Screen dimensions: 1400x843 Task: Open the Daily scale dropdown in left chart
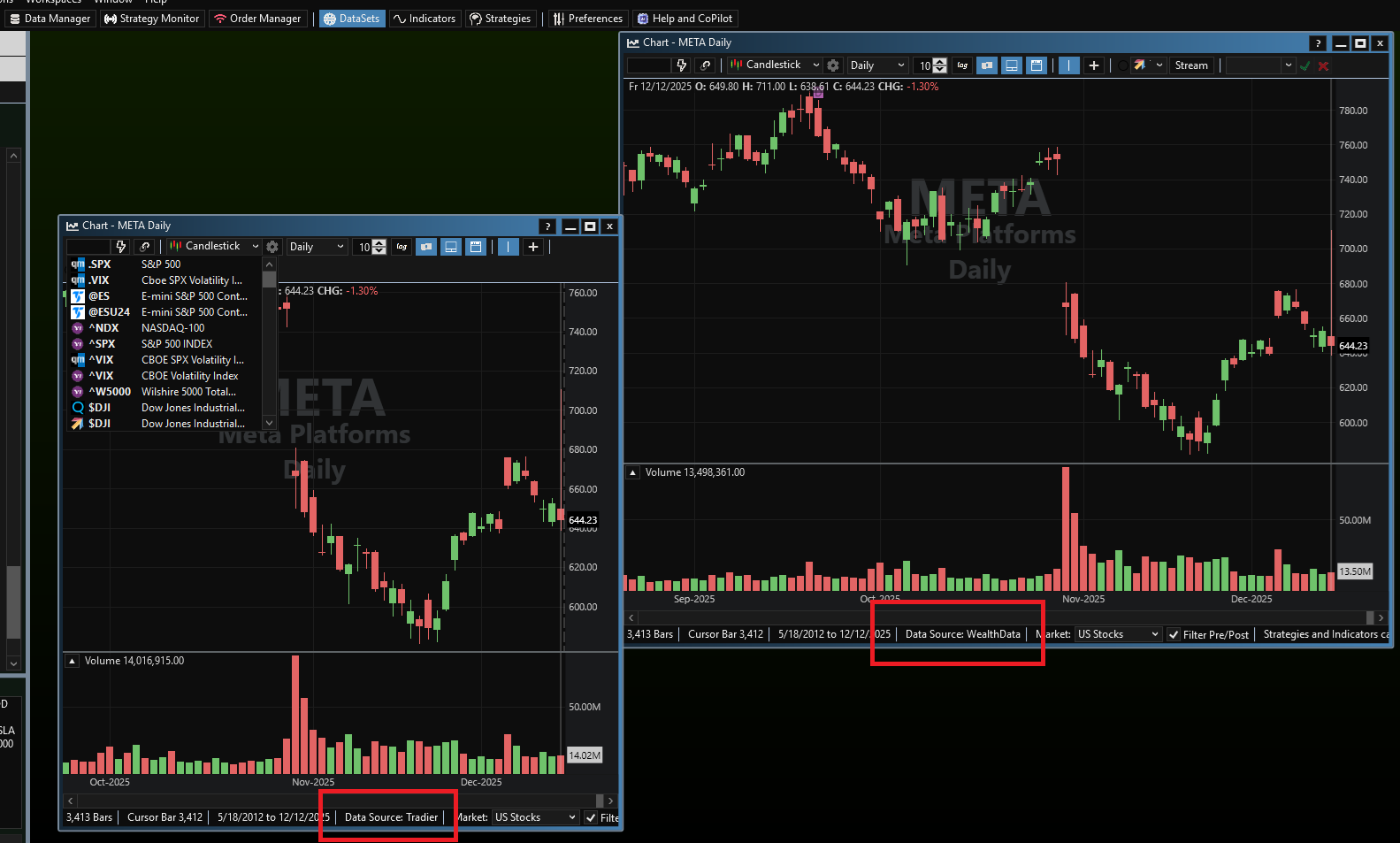(x=316, y=247)
